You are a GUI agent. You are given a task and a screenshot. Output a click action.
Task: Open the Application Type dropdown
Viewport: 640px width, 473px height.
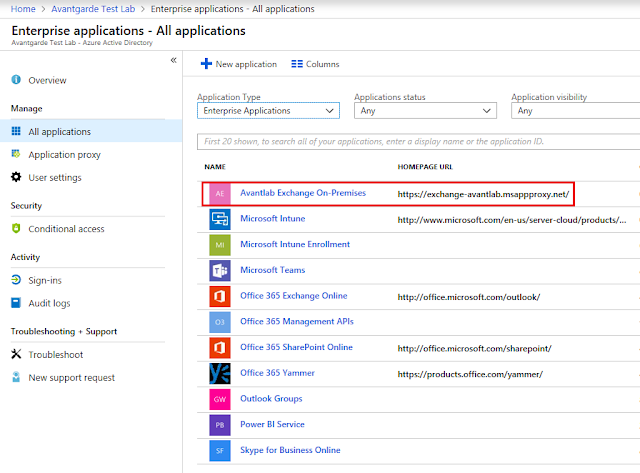point(267,111)
